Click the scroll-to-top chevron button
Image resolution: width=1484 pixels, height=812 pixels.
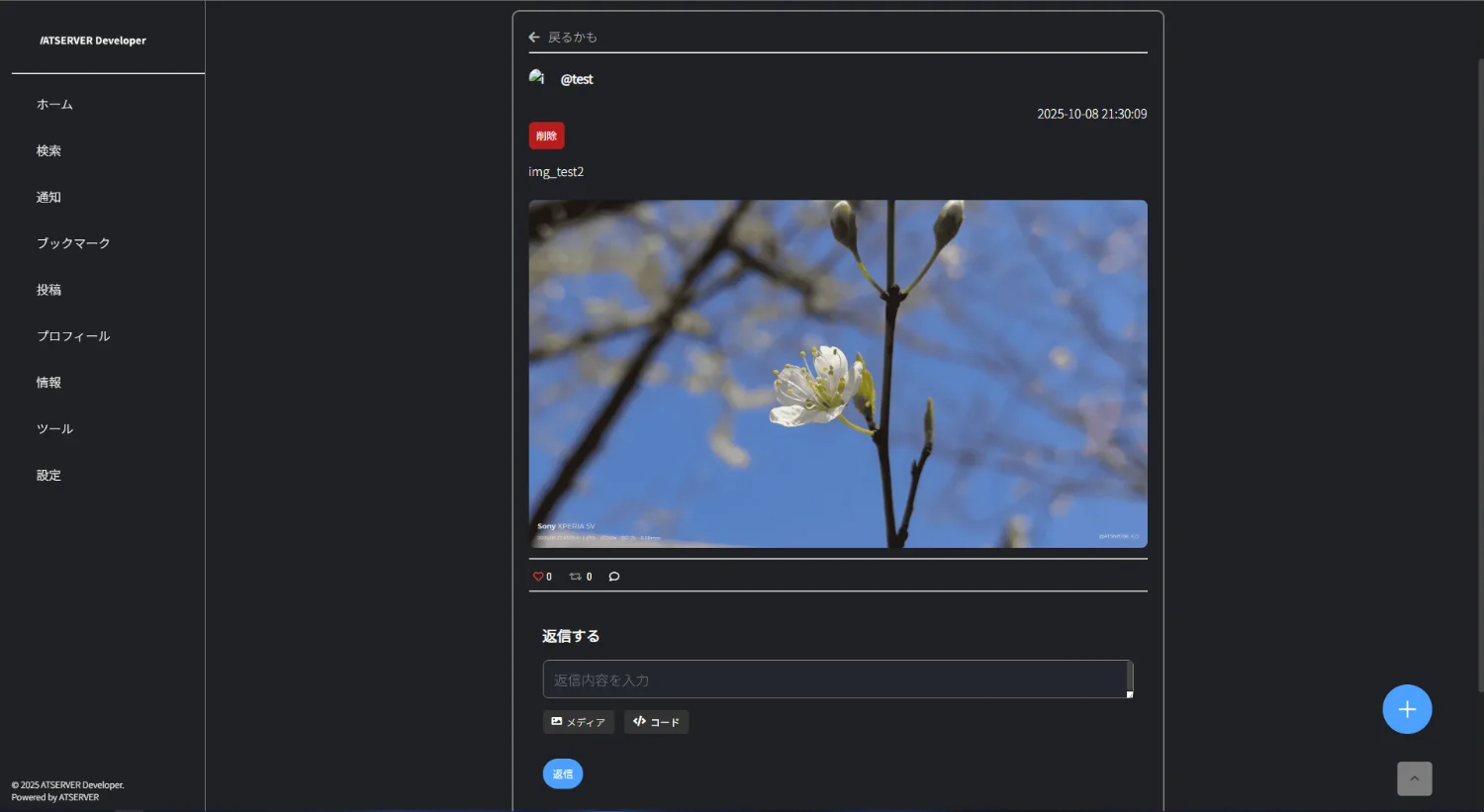tap(1414, 778)
